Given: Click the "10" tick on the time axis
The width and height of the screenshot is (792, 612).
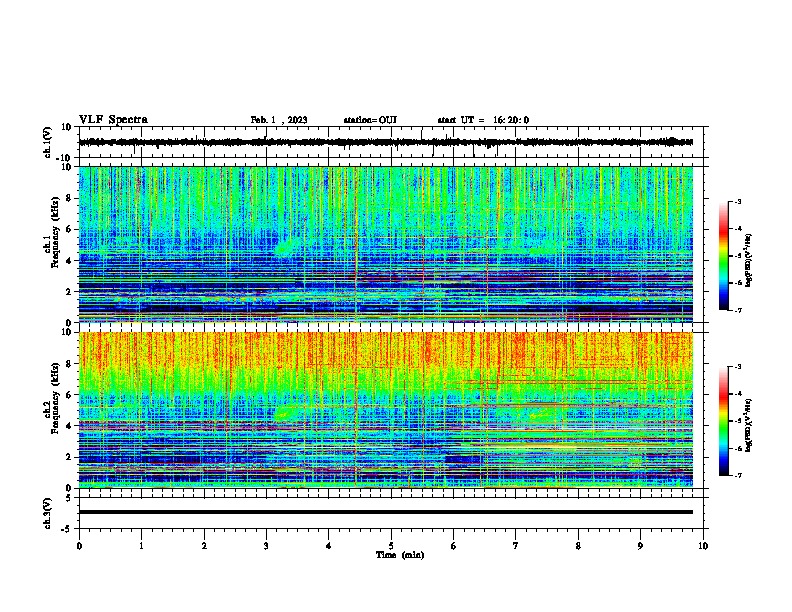Looking at the screenshot, I should click(x=703, y=546).
